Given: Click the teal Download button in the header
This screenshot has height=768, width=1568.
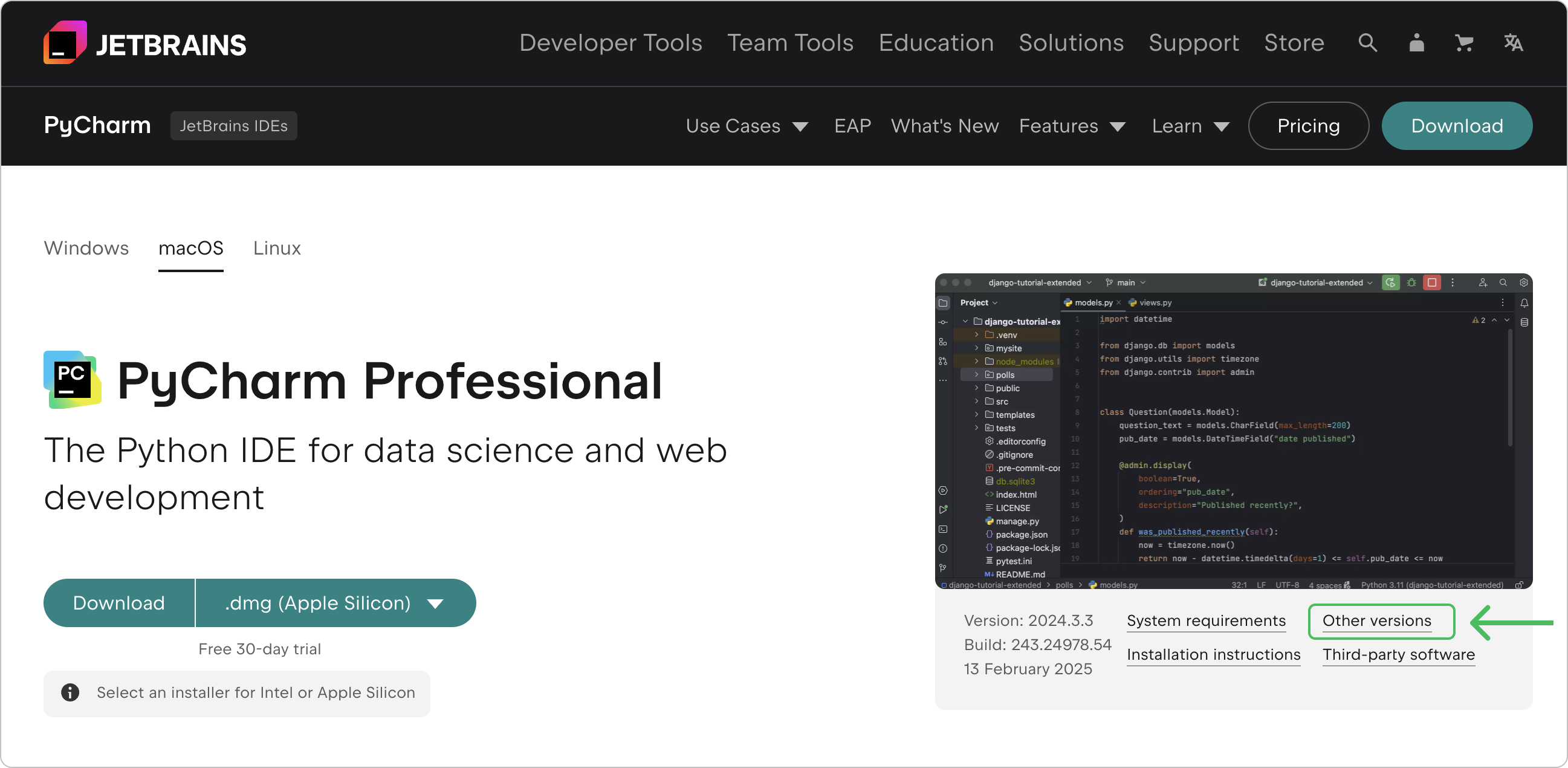Looking at the screenshot, I should point(1457,126).
